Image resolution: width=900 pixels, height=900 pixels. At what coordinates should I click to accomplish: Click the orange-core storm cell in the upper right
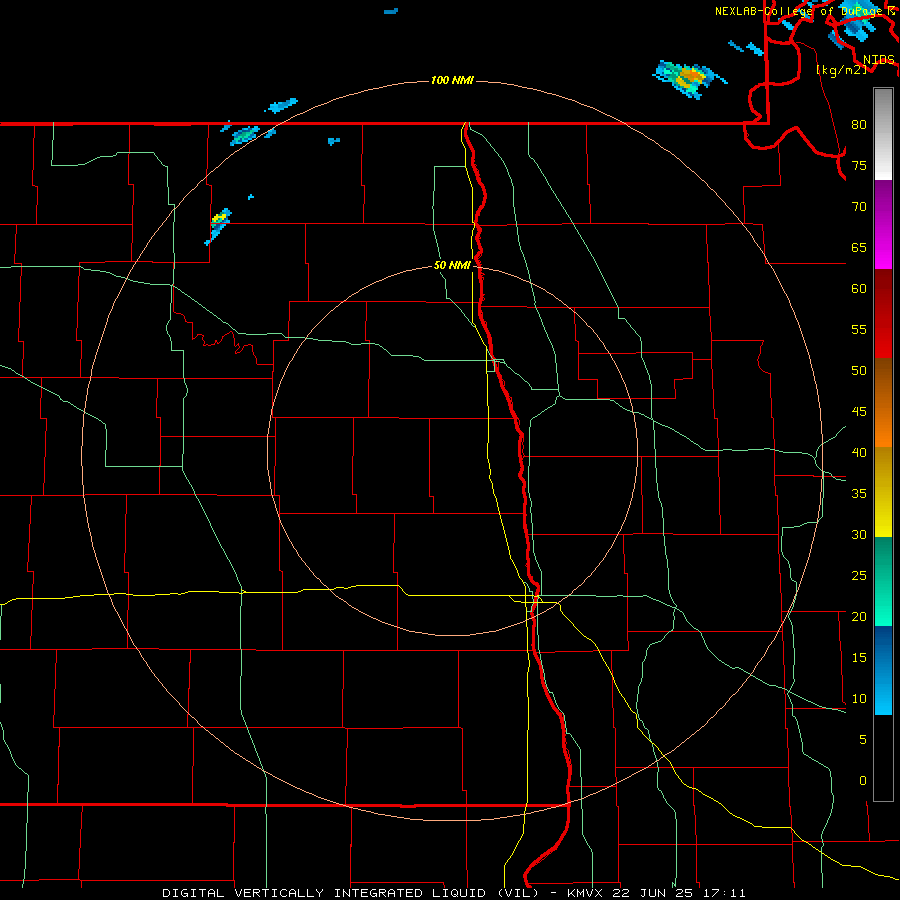[x=690, y=79]
